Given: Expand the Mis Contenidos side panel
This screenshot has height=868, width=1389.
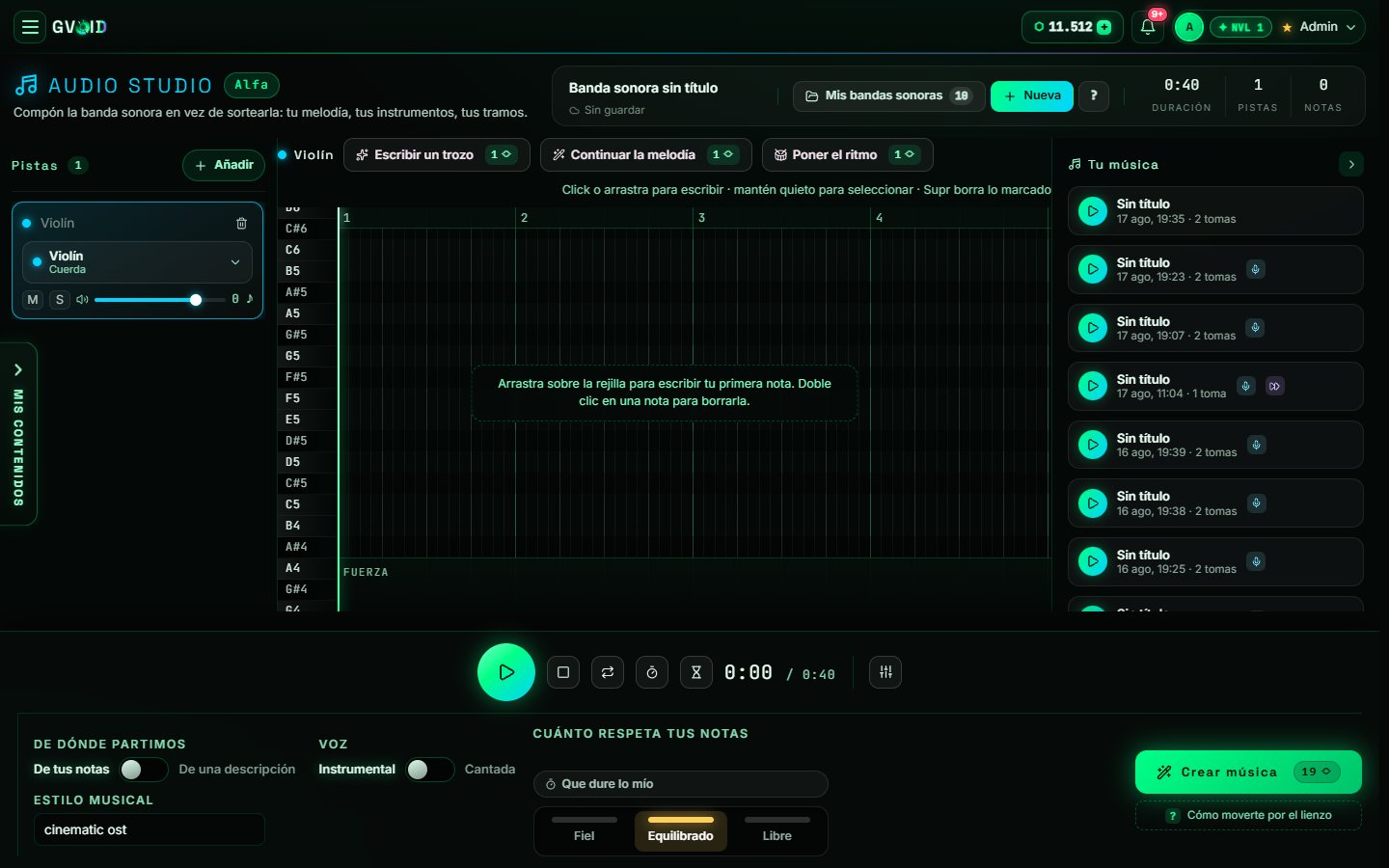Looking at the screenshot, I should pos(18,434).
